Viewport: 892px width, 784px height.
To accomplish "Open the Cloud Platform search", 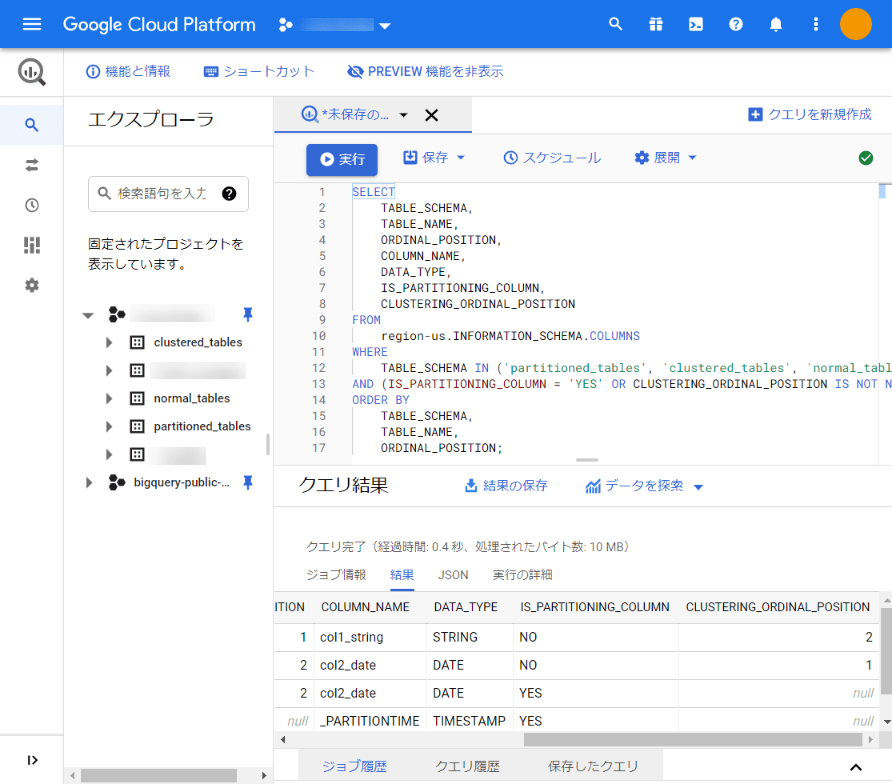I will (x=615, y=24).
